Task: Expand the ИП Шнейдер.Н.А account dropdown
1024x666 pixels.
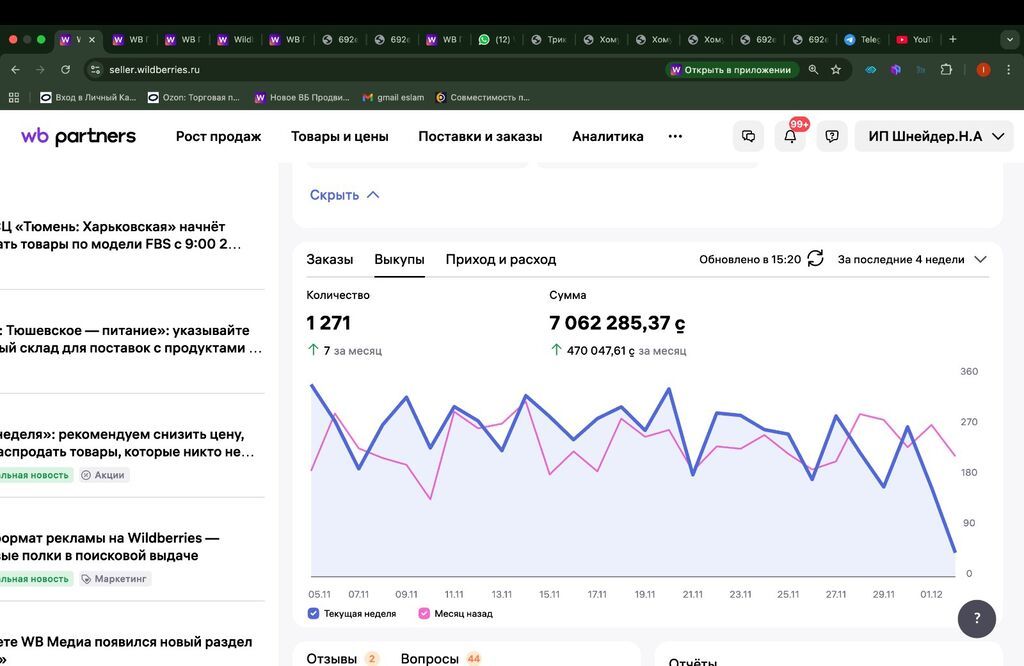Action: click(x=934, y=136)
